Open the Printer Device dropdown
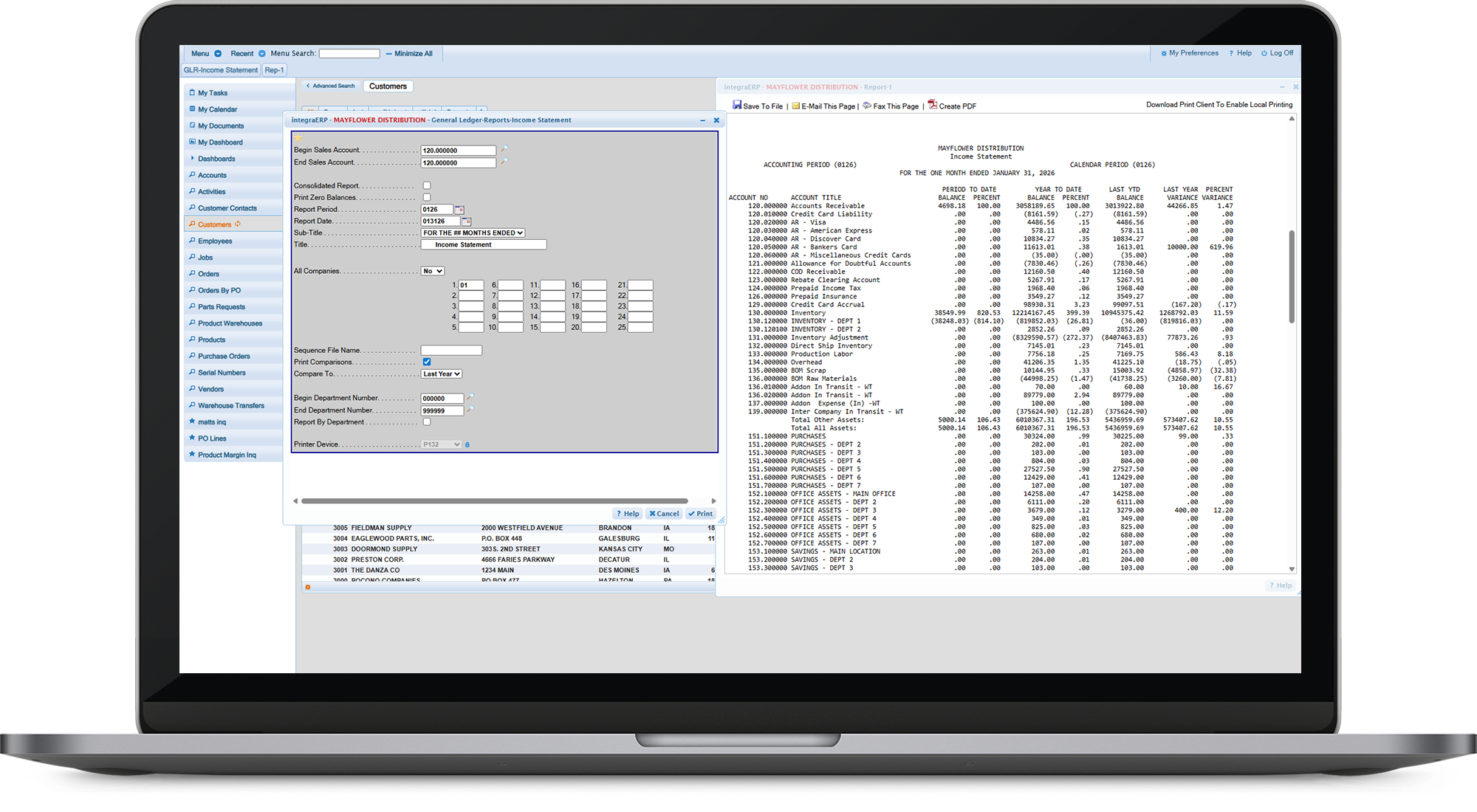The height and width of the screenshot is (812, 1477). [x=442, y=444]
